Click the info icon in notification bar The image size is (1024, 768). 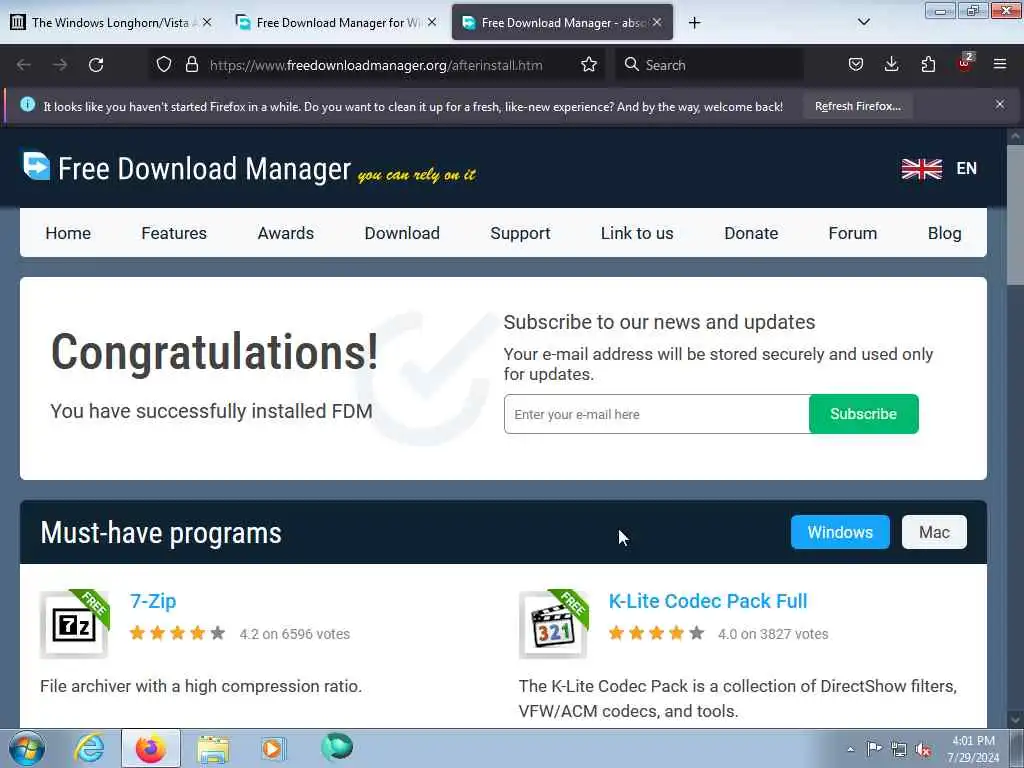click(27, 104)
